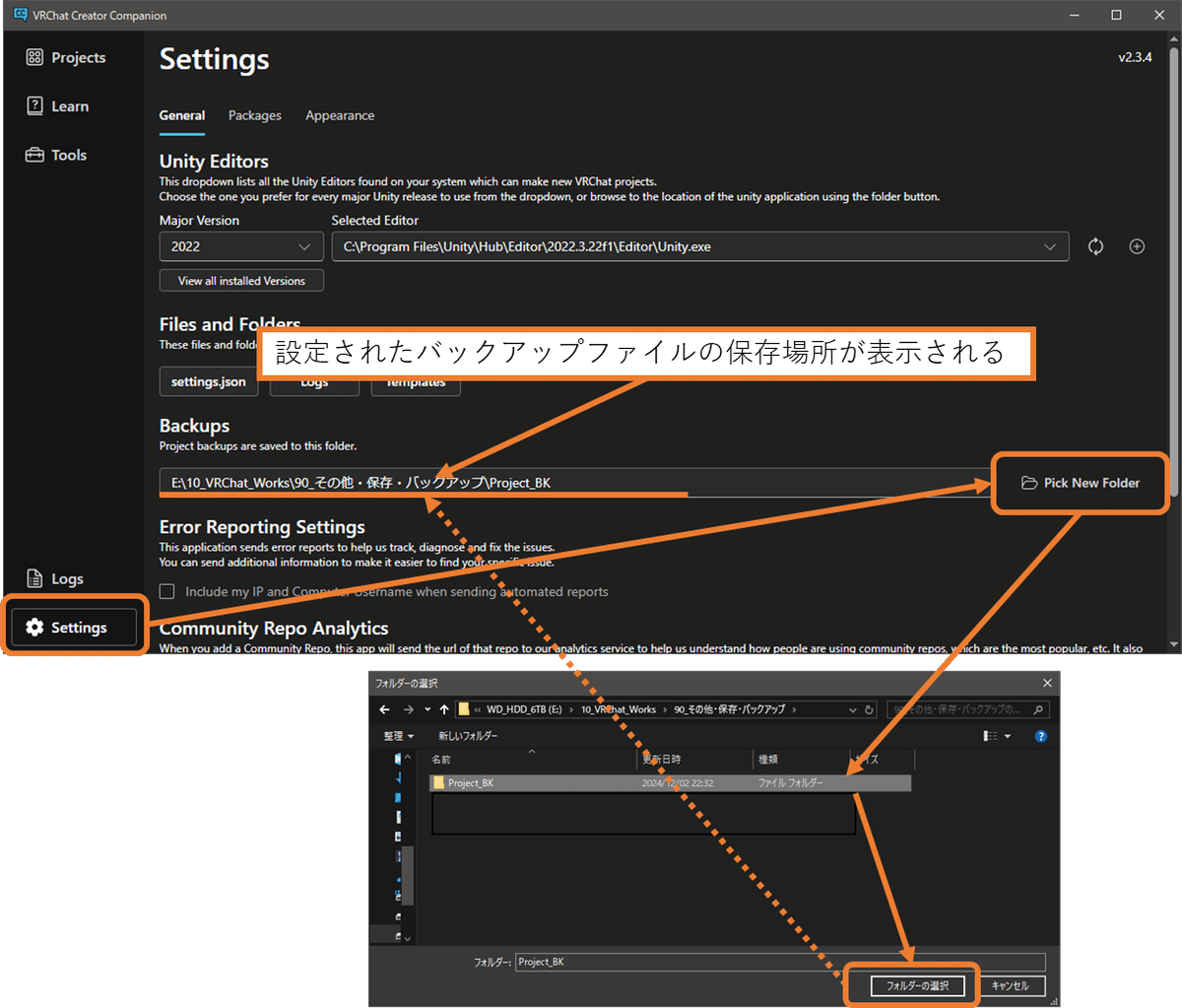Switch to the Appearance tab
1182x1008 pixels.
340,115
